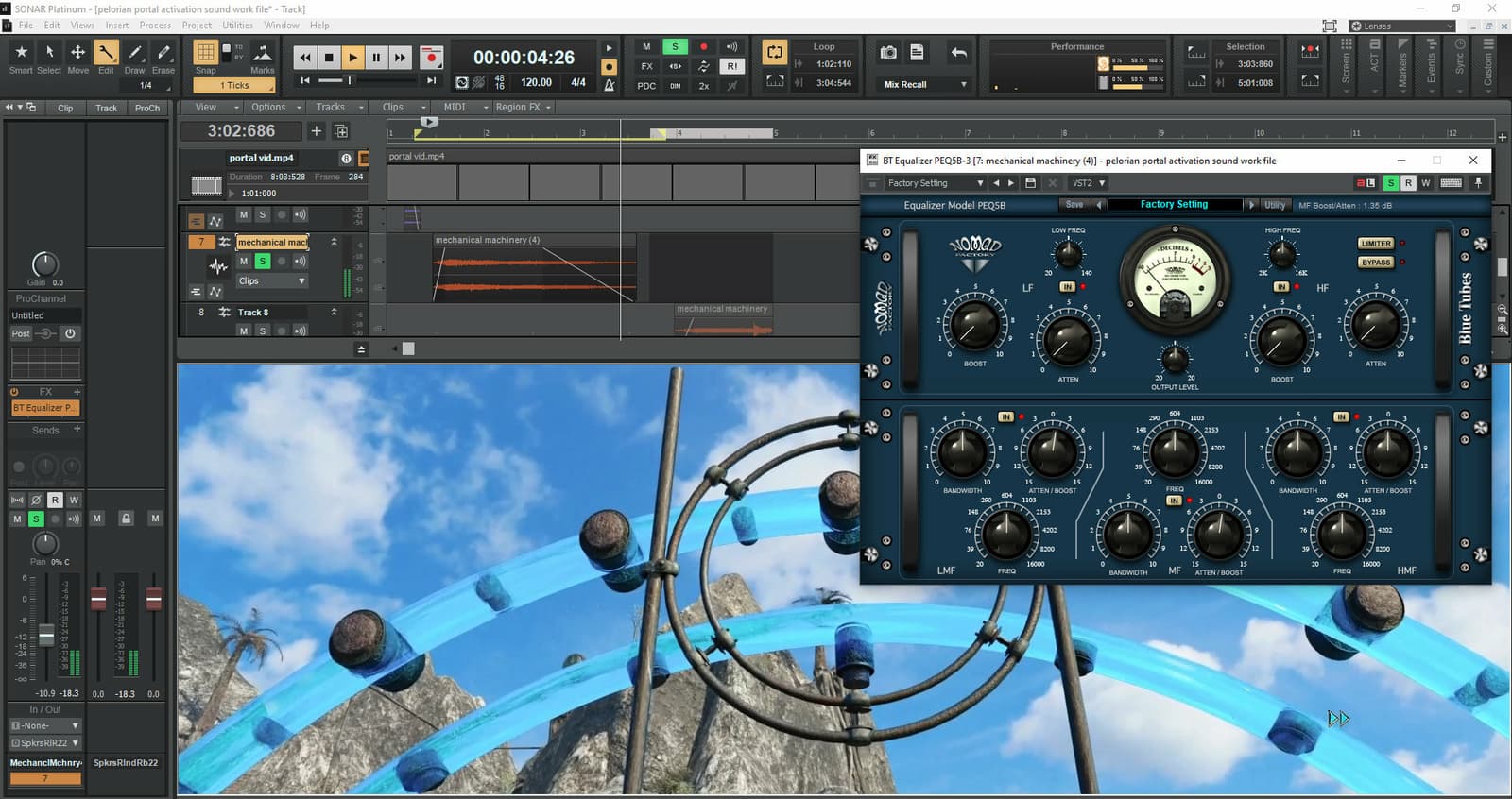Toggle the equalizer LIMITER switch
The image size is (1512, 799).
click(x=1376, y=244)
